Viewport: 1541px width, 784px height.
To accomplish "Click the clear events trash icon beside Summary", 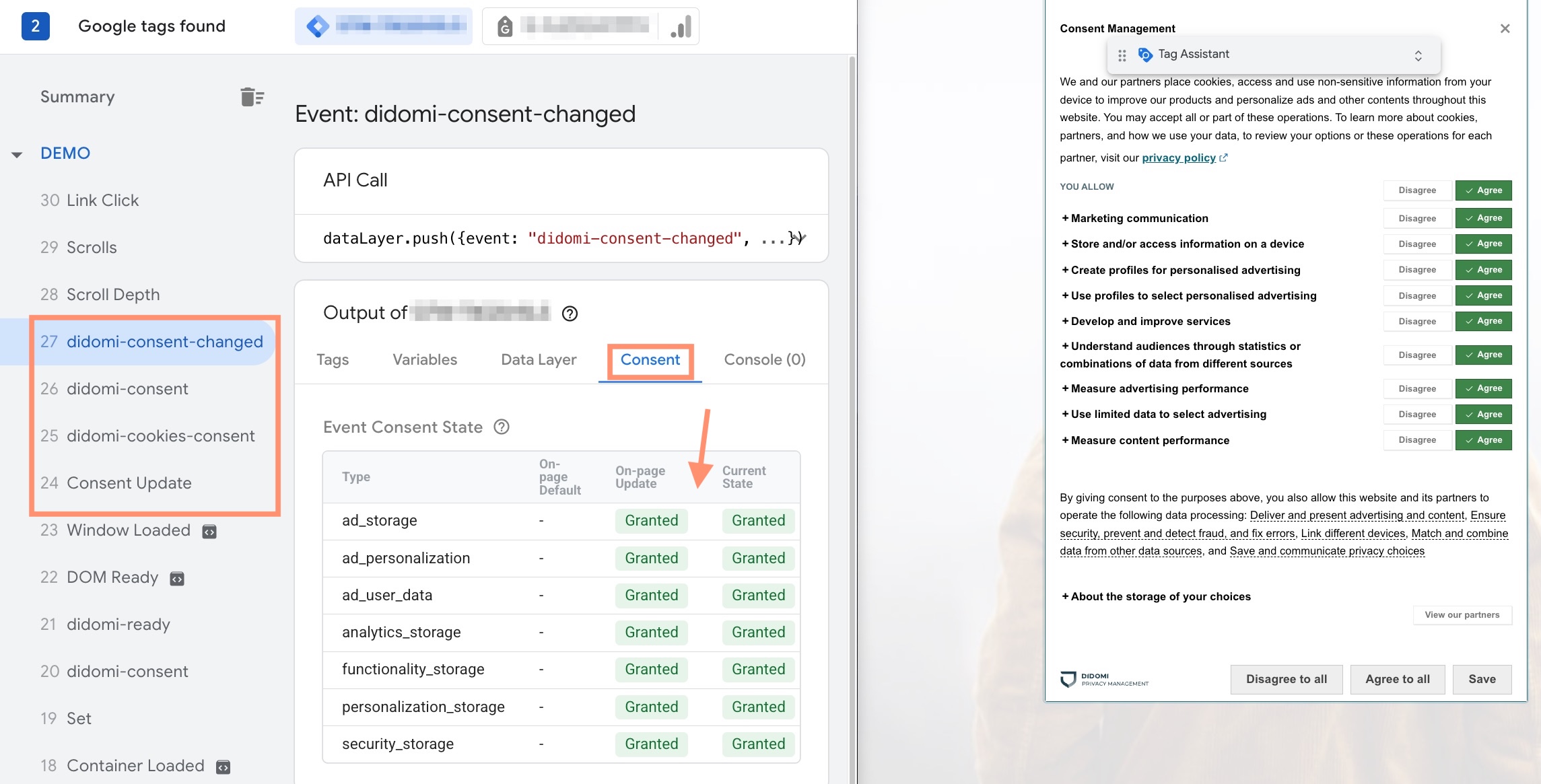I will (x=252, y=97).
